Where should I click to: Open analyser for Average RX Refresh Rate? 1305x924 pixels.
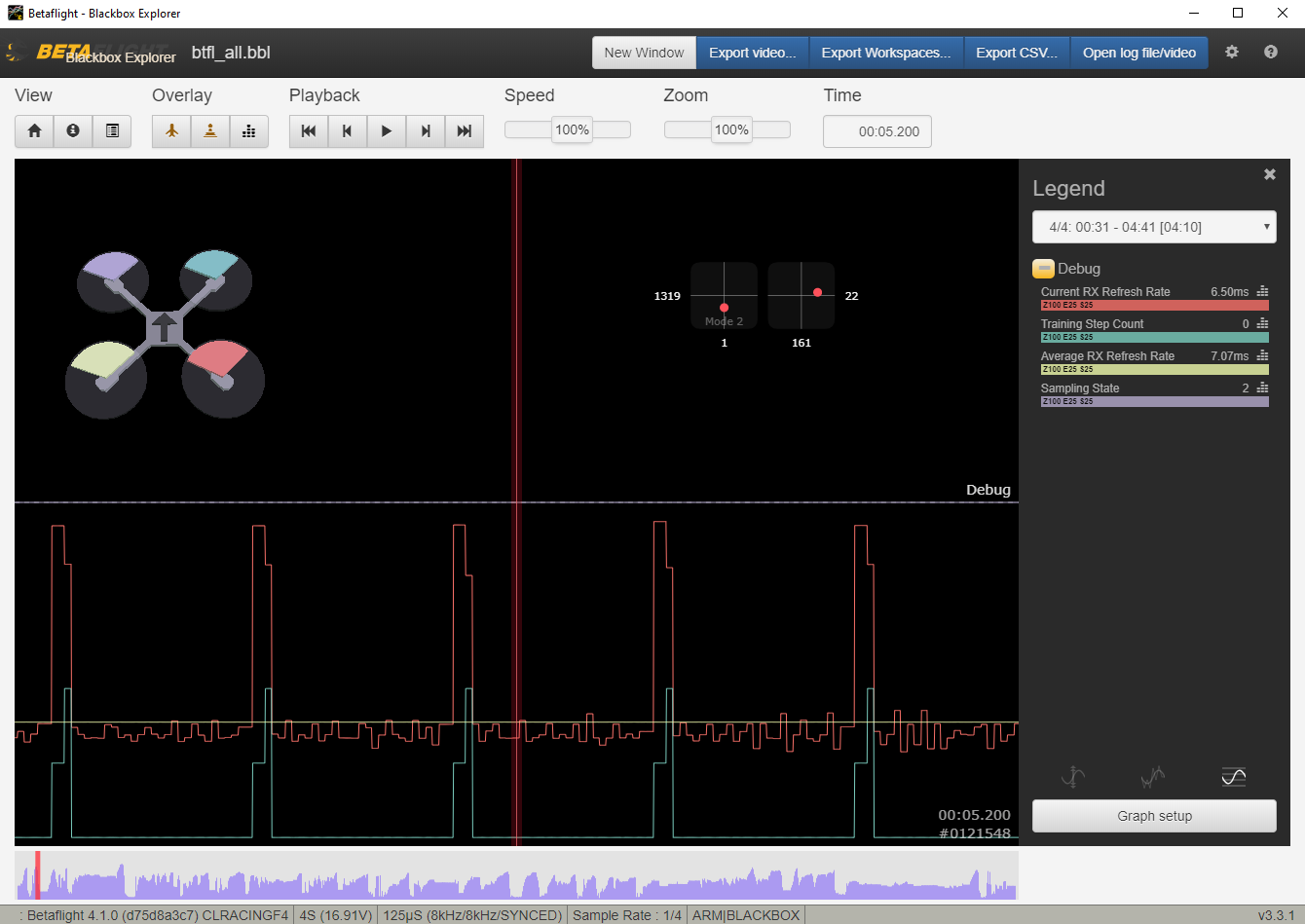[1262, 355]
